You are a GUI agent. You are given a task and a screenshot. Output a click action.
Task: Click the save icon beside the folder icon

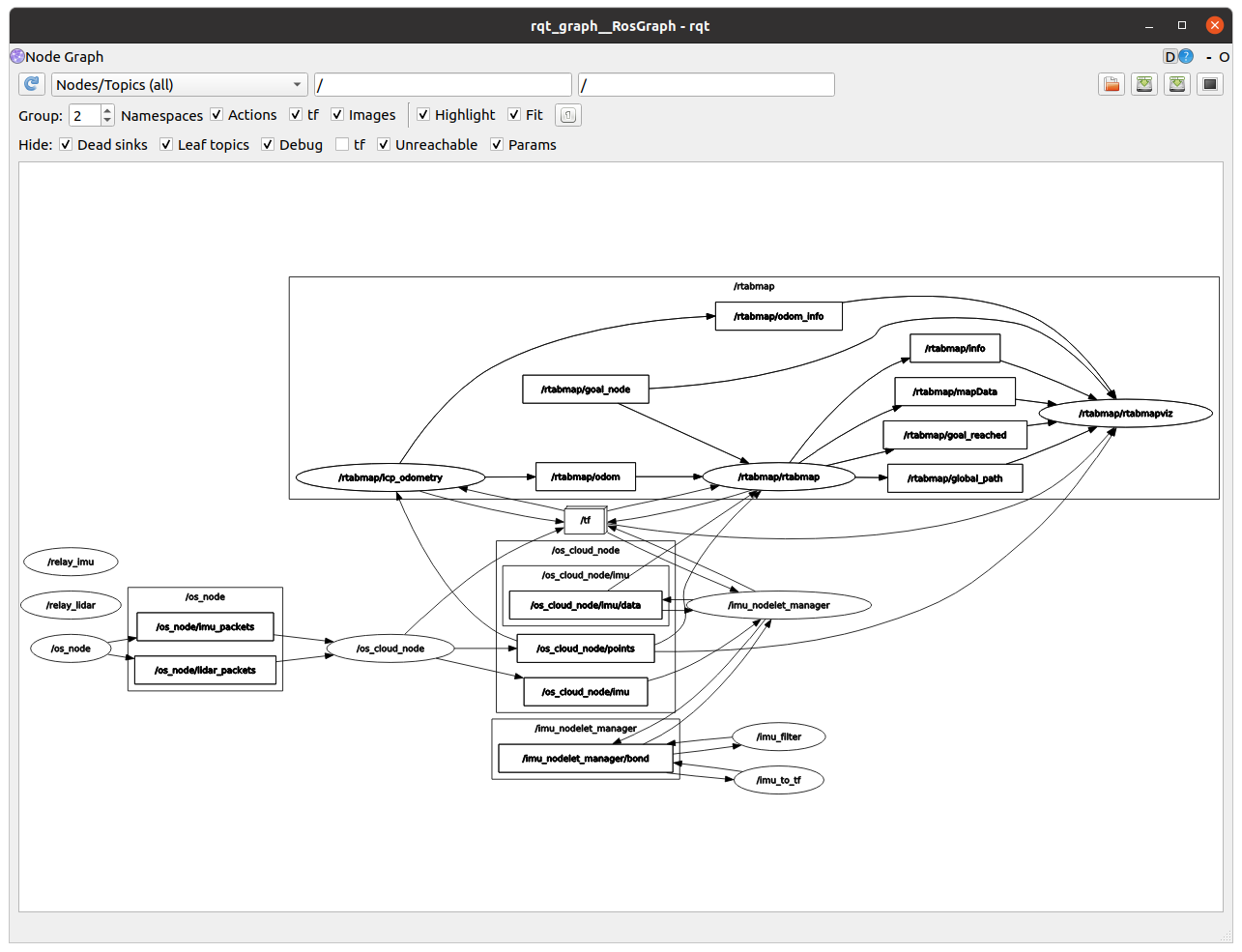[x=1144, y=84]
